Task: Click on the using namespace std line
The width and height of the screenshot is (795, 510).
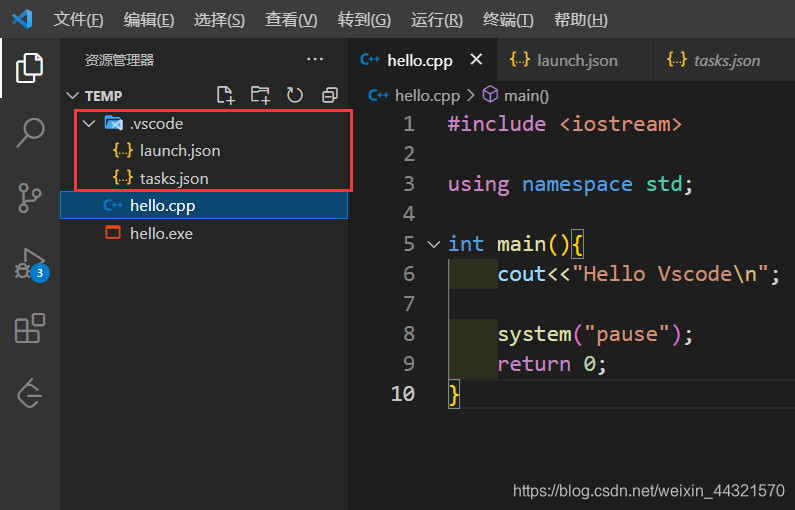Action: point(570,184)
